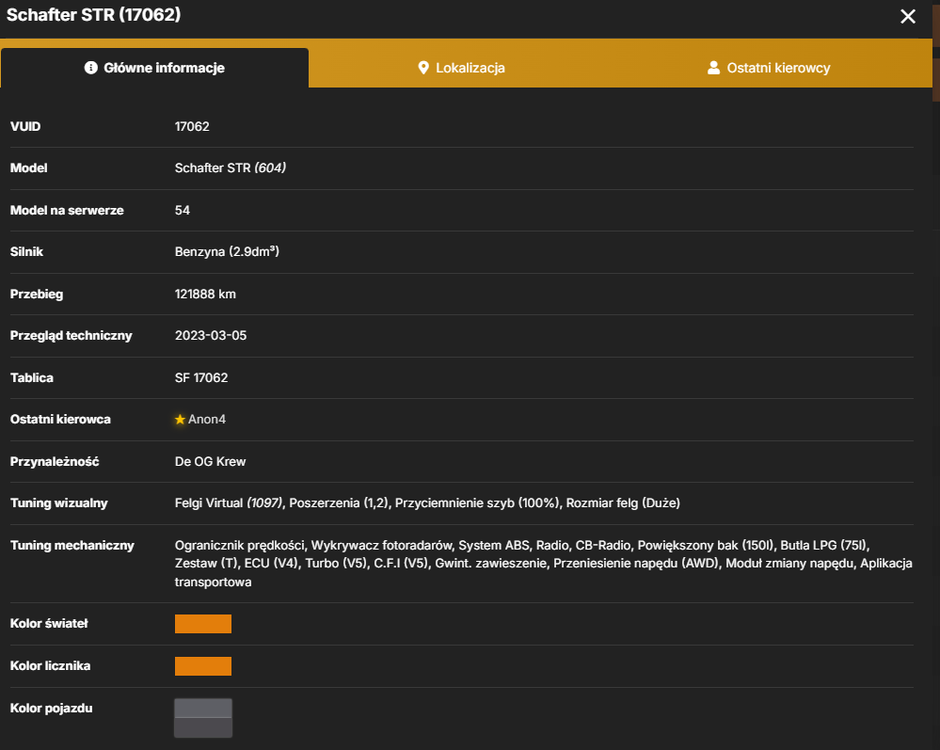Click the De OG Krew affiliation

(x=210, y=462)
